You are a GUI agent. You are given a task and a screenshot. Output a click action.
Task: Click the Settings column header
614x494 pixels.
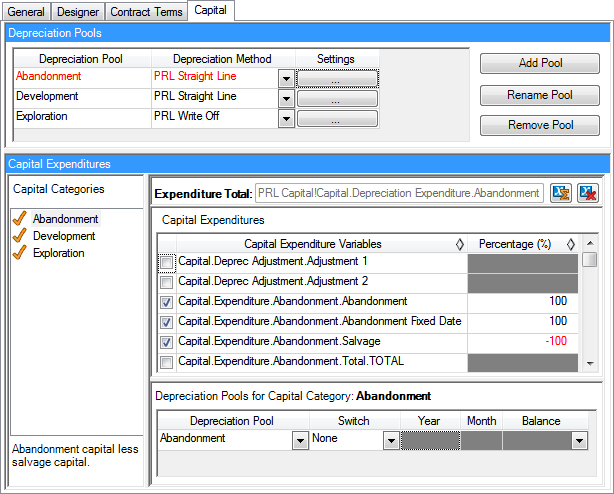point(336,59)
